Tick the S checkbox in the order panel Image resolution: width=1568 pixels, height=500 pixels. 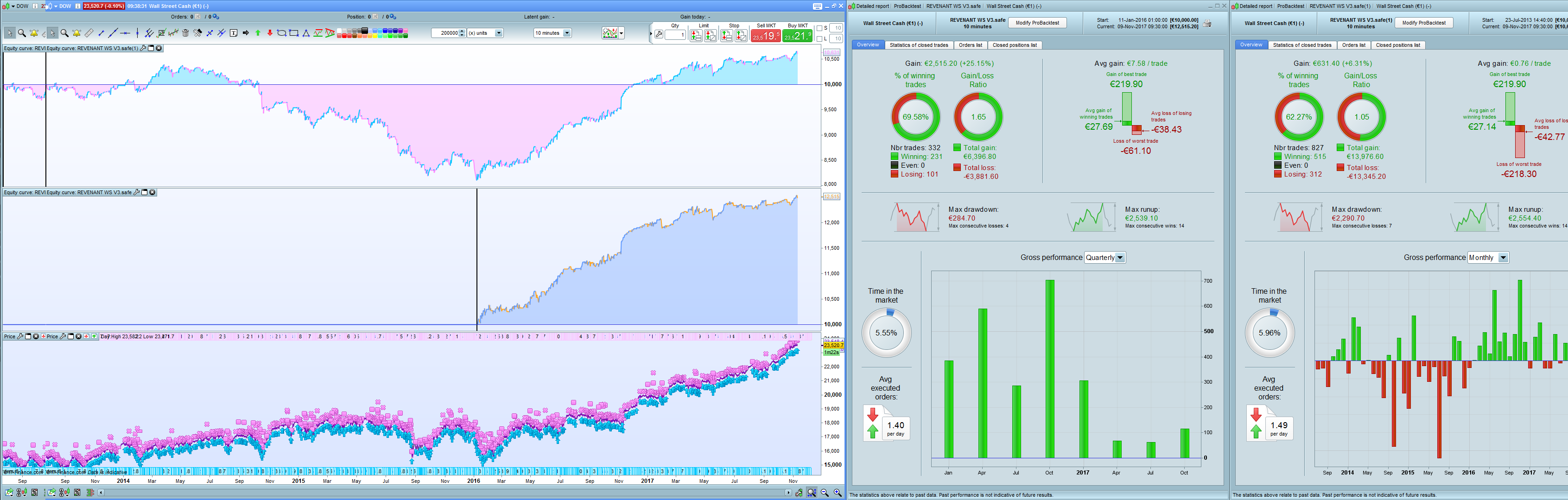click(x=820, y=28)
